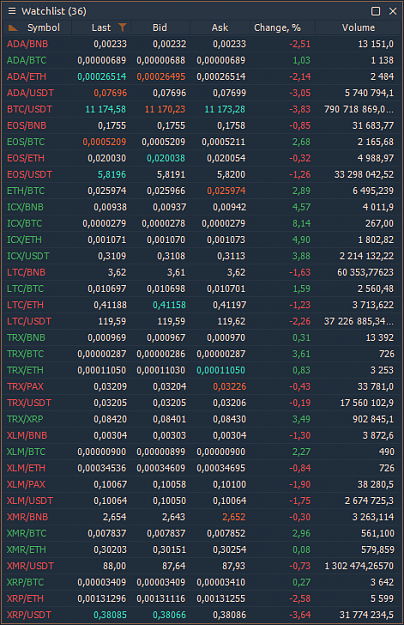Viewport: 404px width, 625px height.
Task: Open the Watchlist hamburger menu
Action: coord(12,11)
